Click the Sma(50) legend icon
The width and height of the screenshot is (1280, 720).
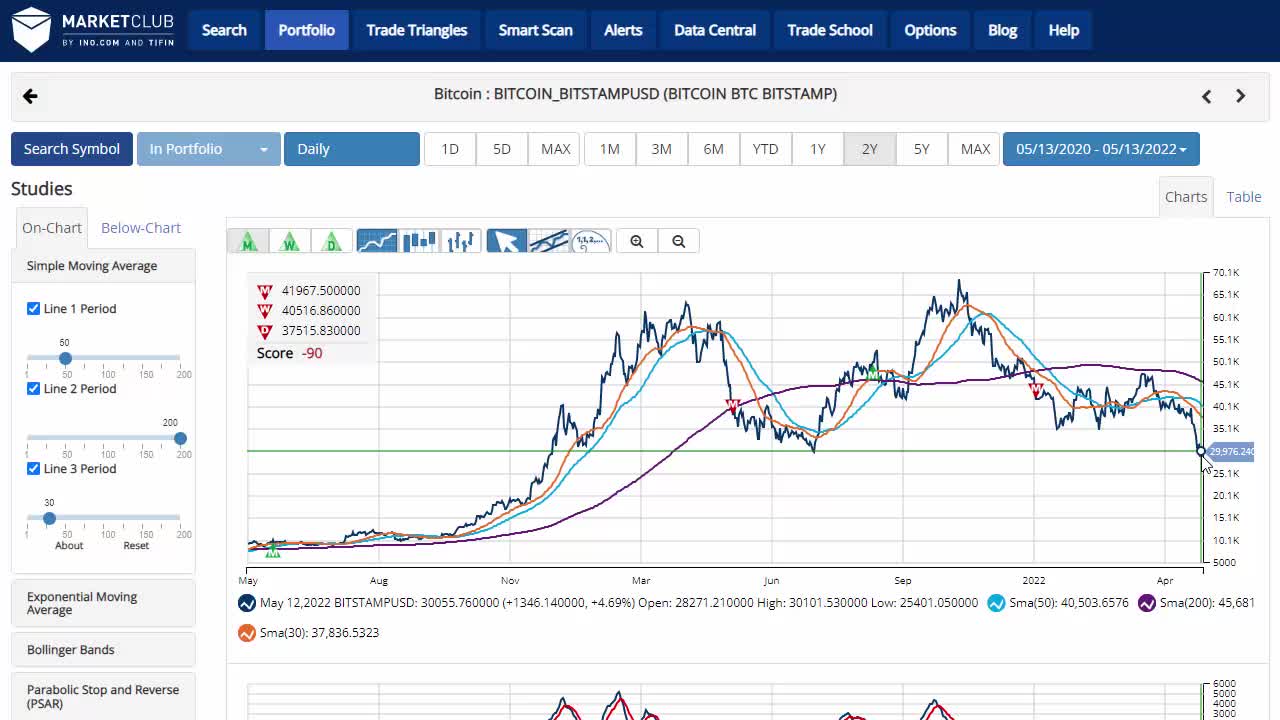click(996, 603)
